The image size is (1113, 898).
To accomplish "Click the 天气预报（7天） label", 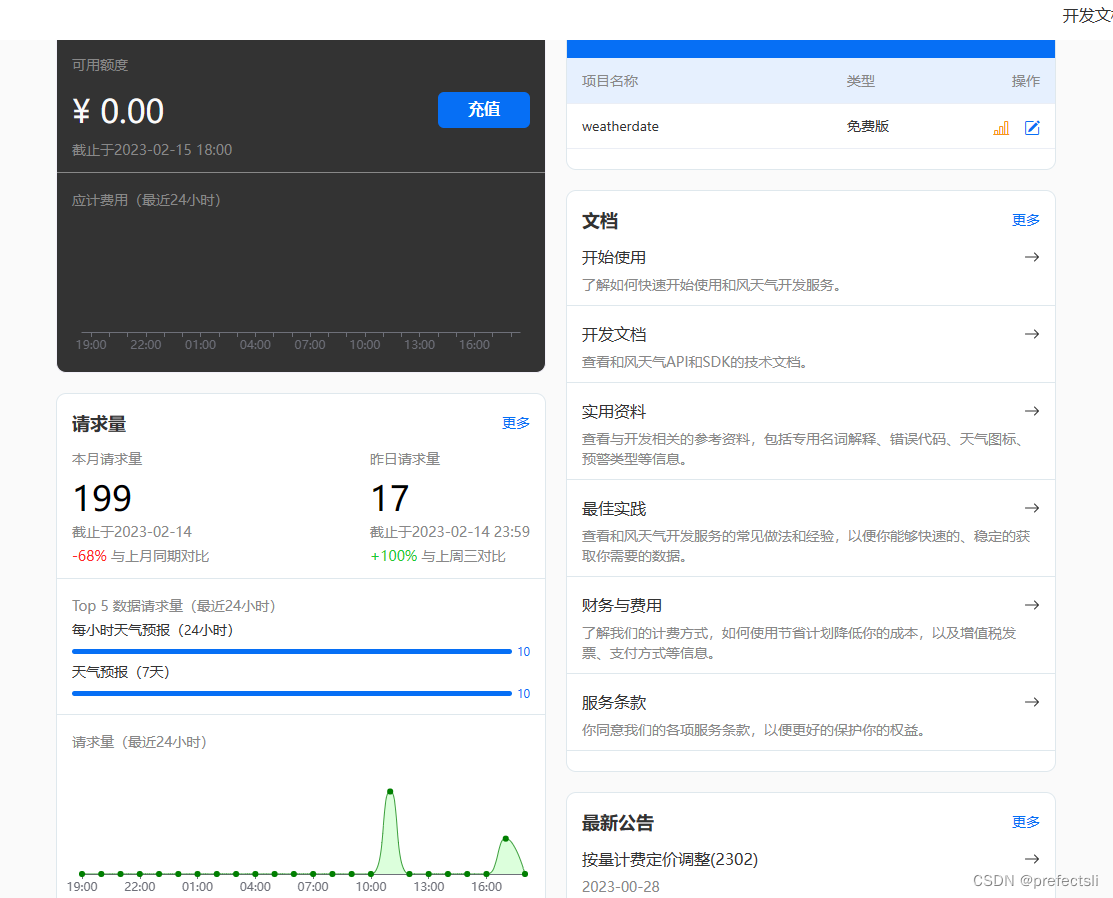I will coord(121,672).
